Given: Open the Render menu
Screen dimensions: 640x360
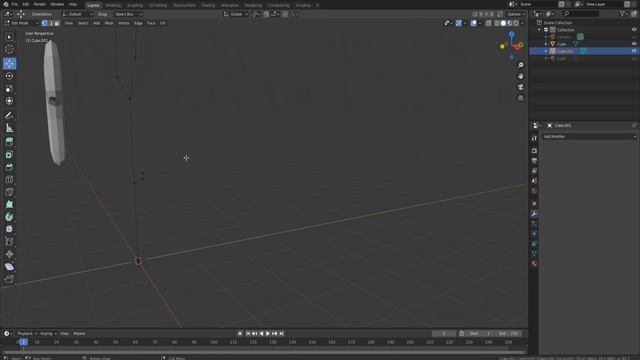Looking at the screenshot, I should 40,4.
